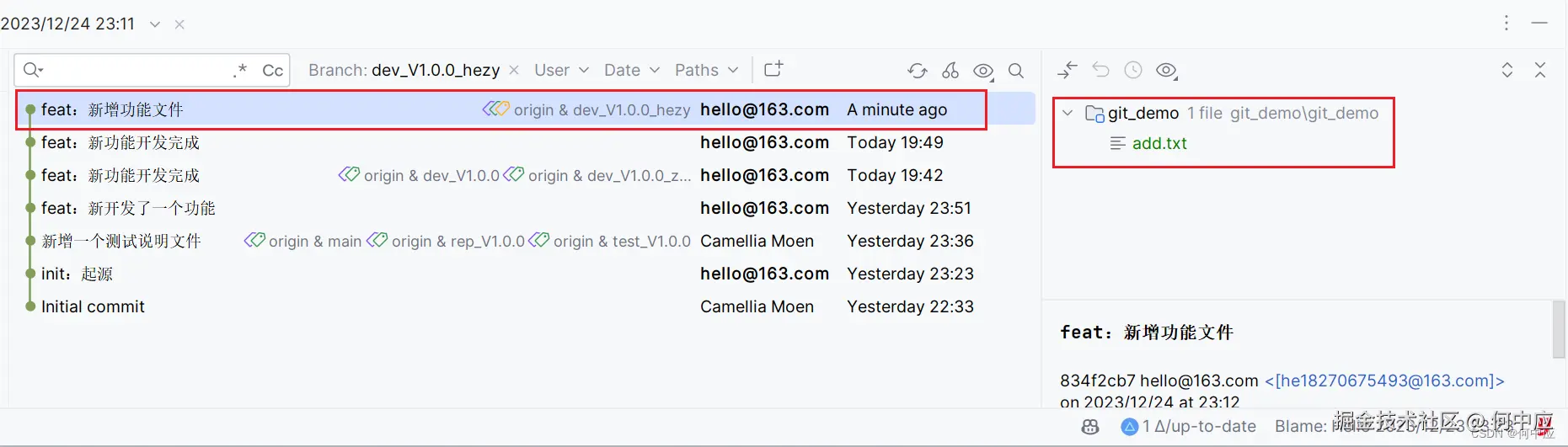Clear the branch filter with its x
This screenshot has width=1568, height=447.
514,70
